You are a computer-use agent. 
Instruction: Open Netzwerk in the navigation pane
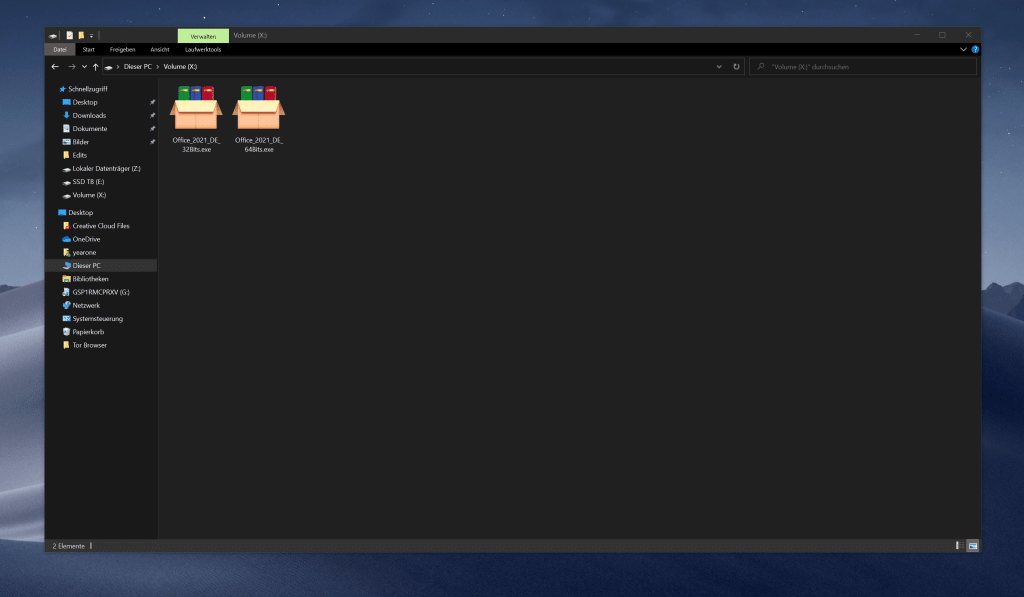(86, 306)
